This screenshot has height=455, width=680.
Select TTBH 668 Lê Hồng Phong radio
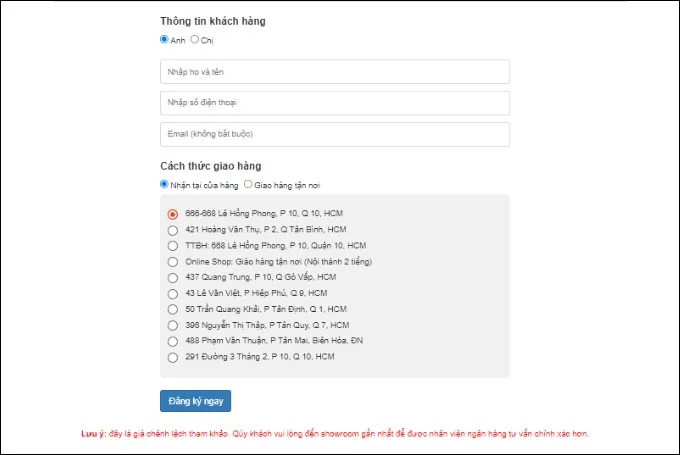click(173, 246)
